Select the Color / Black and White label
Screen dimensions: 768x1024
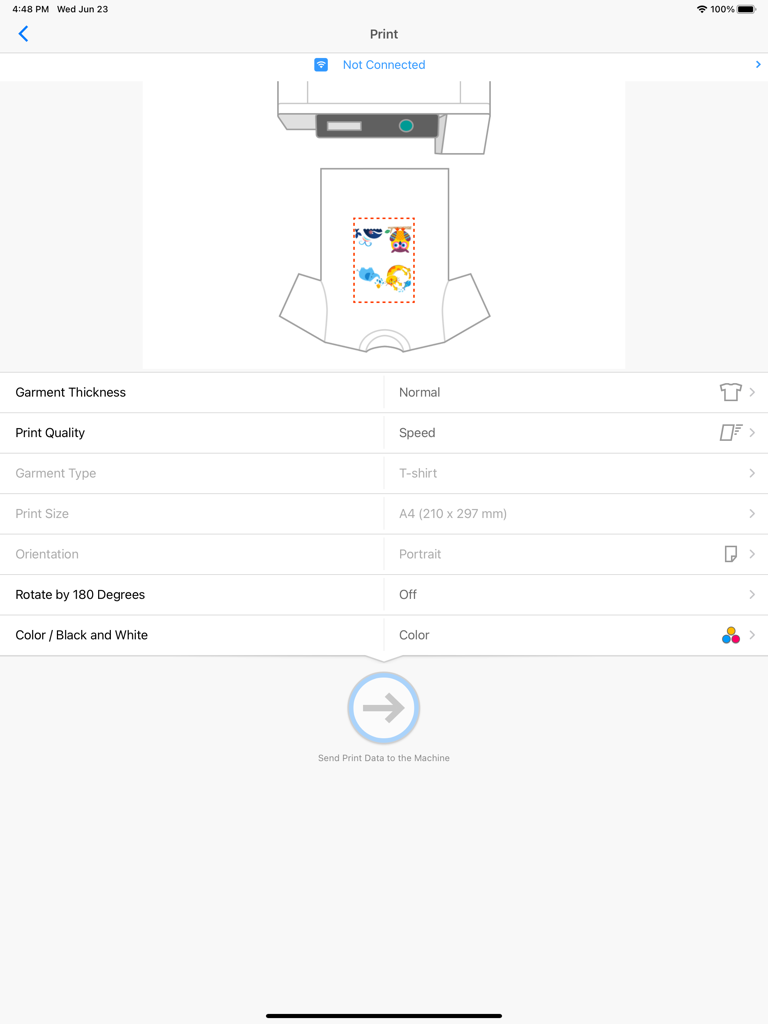point(82,635)
